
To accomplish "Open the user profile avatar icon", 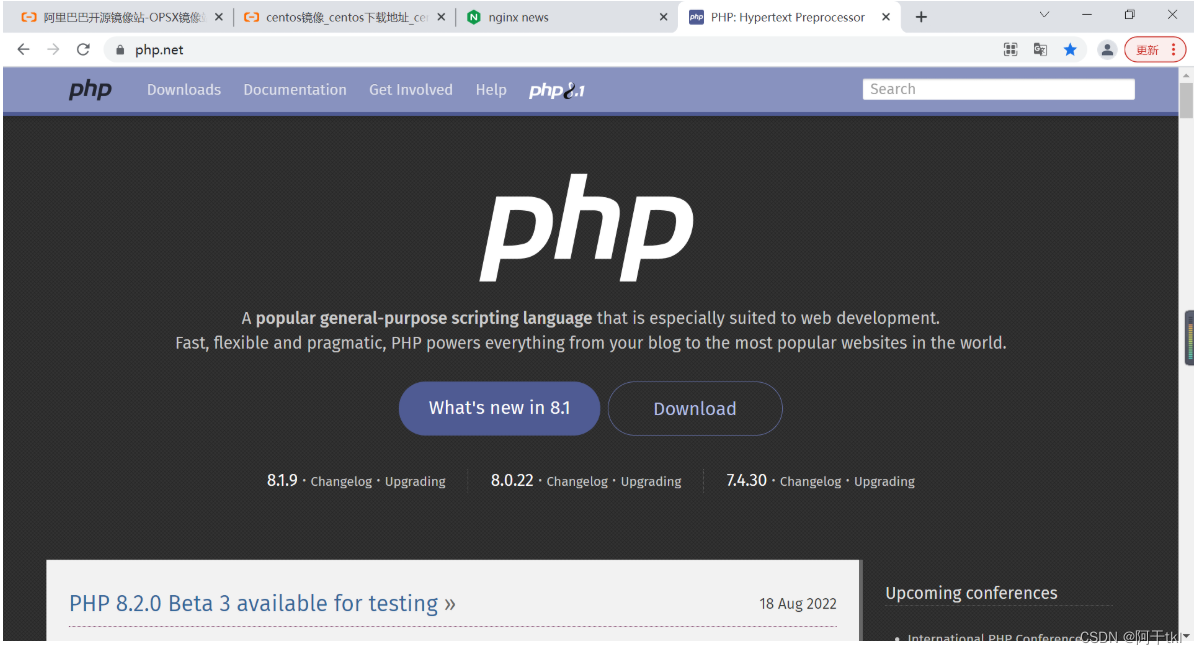I will (1107, 50).
